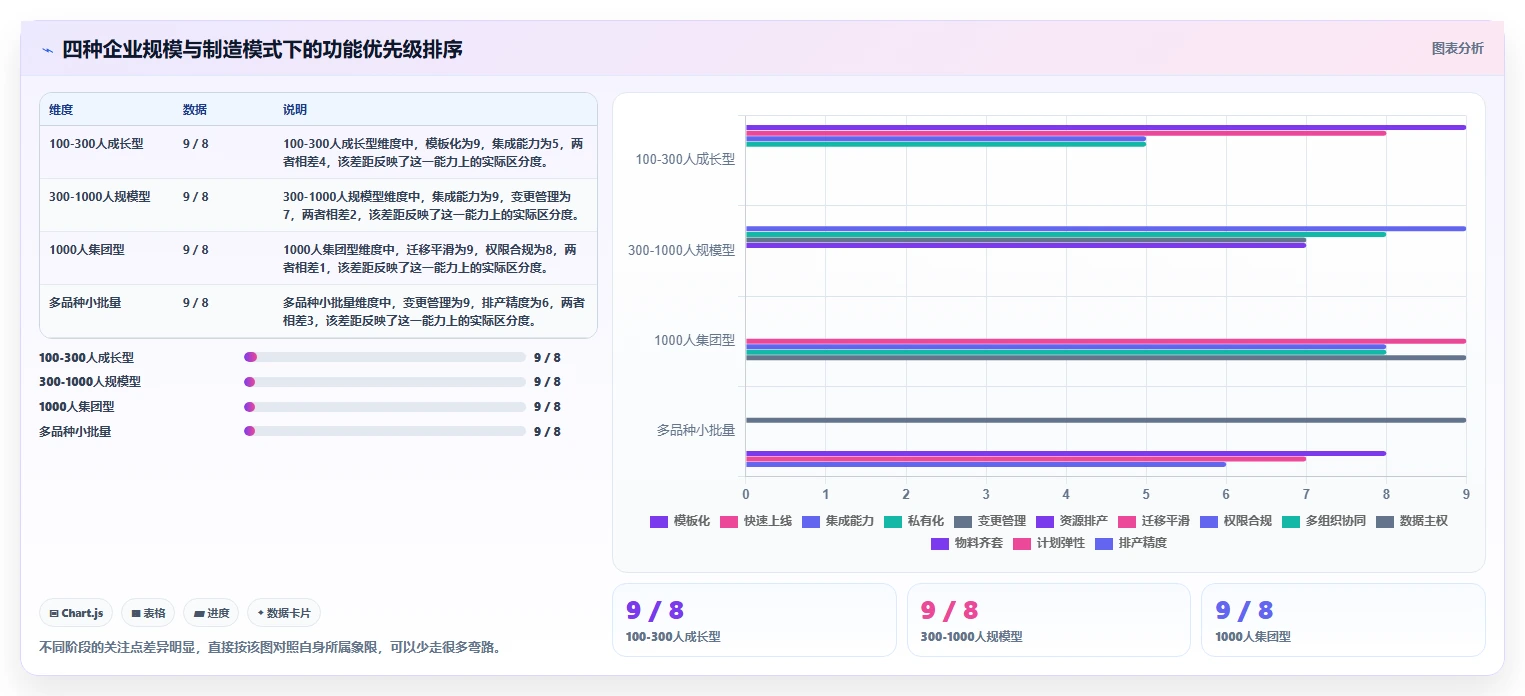1525x696 pixels.
Task: Click the description starting 多品种小批量维度中
Action: click(434, 311)
